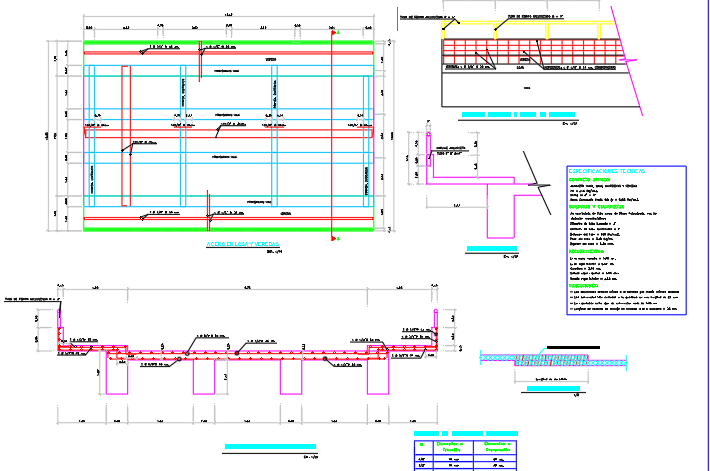Select the cyan title bar under the bridge cross-section
The image size is (710, 471).
coord(270,447)
